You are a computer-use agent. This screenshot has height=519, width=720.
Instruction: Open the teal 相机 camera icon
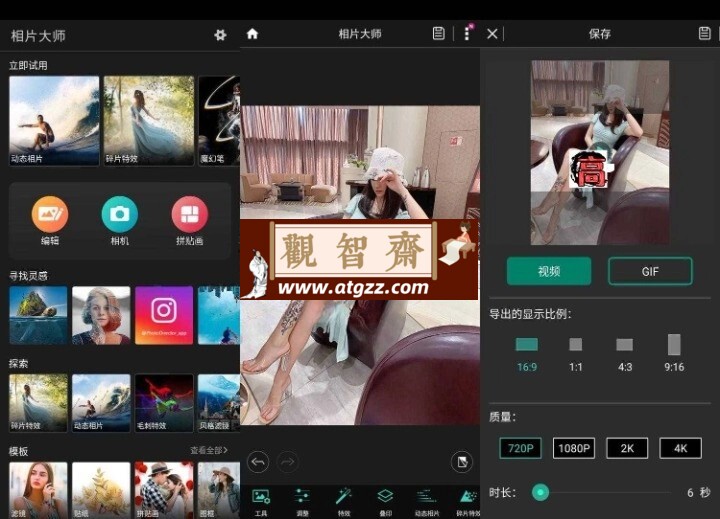click(x=119, y=214)
